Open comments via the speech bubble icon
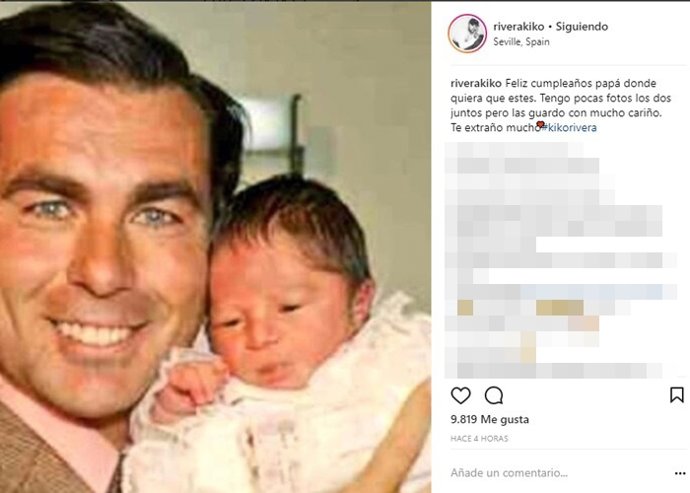690x493 pixels. pyautogui.click(x=494, y=395)
